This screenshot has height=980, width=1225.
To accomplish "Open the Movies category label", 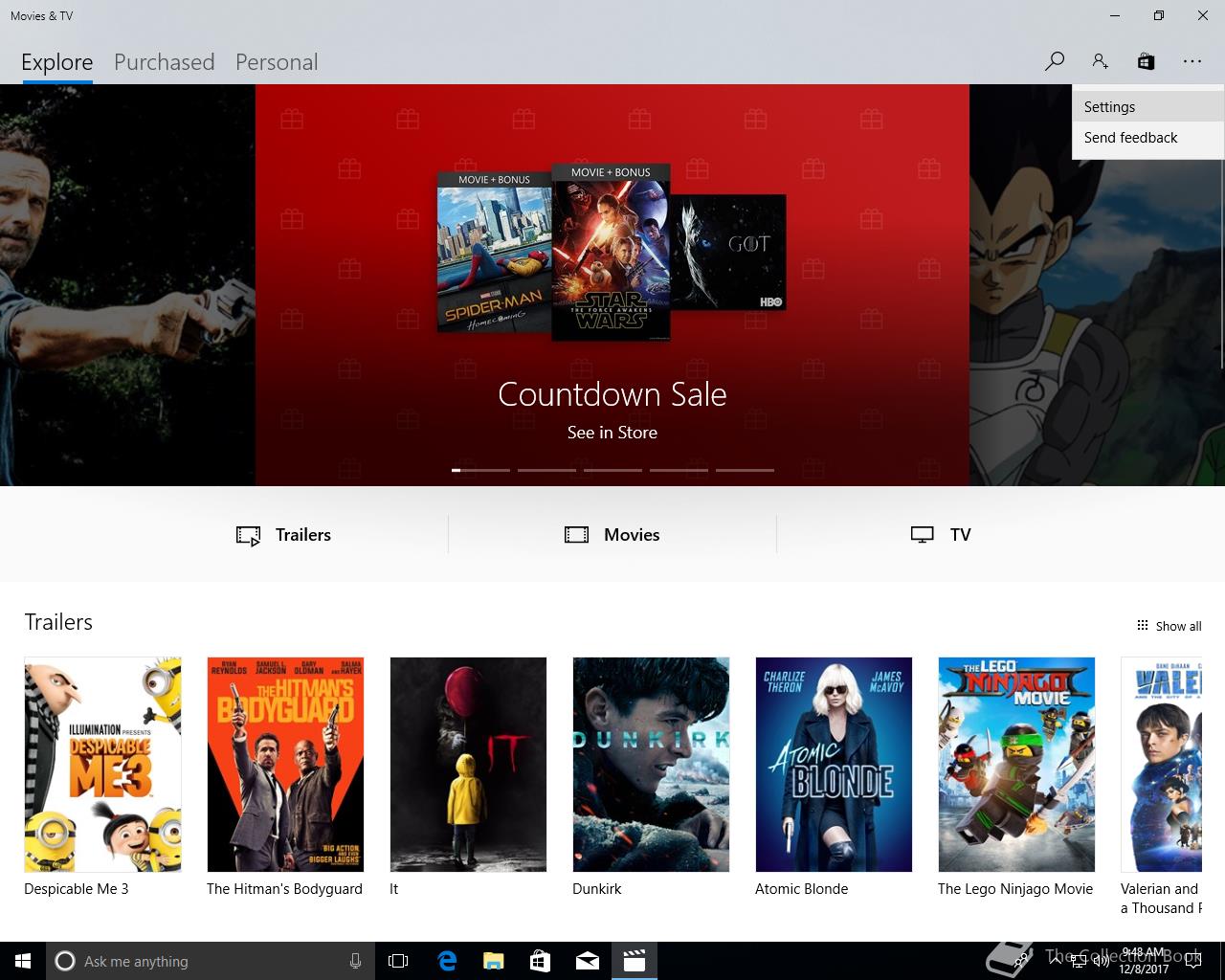I will tap(632, 535).
